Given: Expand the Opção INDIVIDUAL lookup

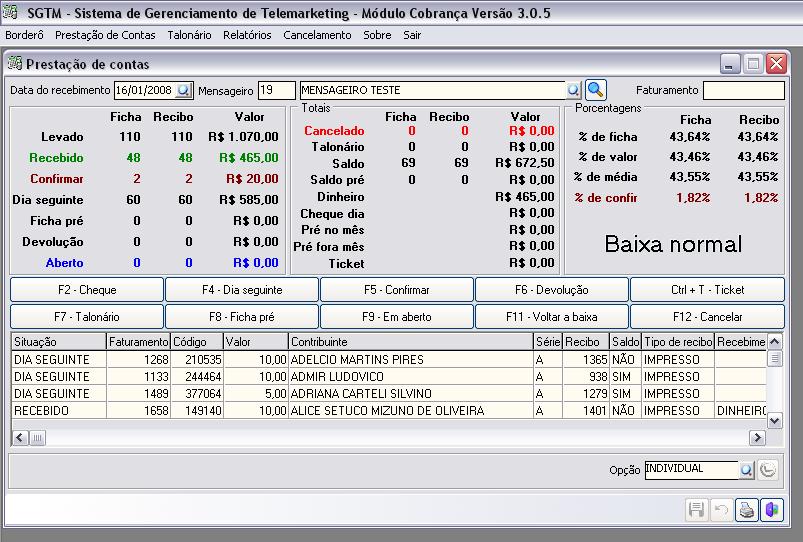Looking at the screenshot, I should click(746, 469).
